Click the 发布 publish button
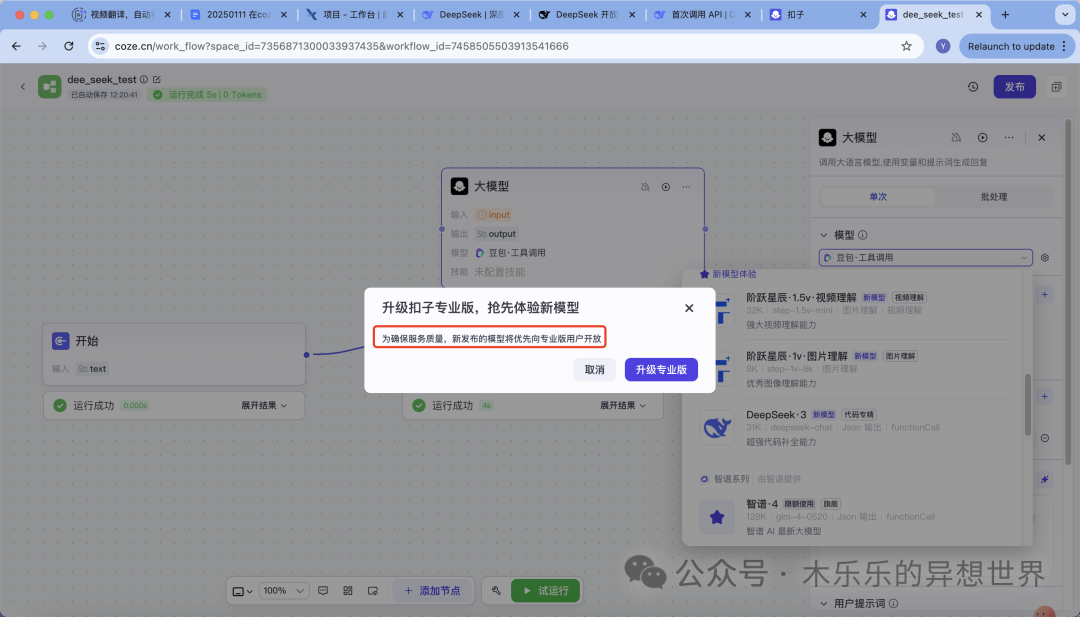1080x617 pixels. pyautogui.click(x=1015, y=87)
